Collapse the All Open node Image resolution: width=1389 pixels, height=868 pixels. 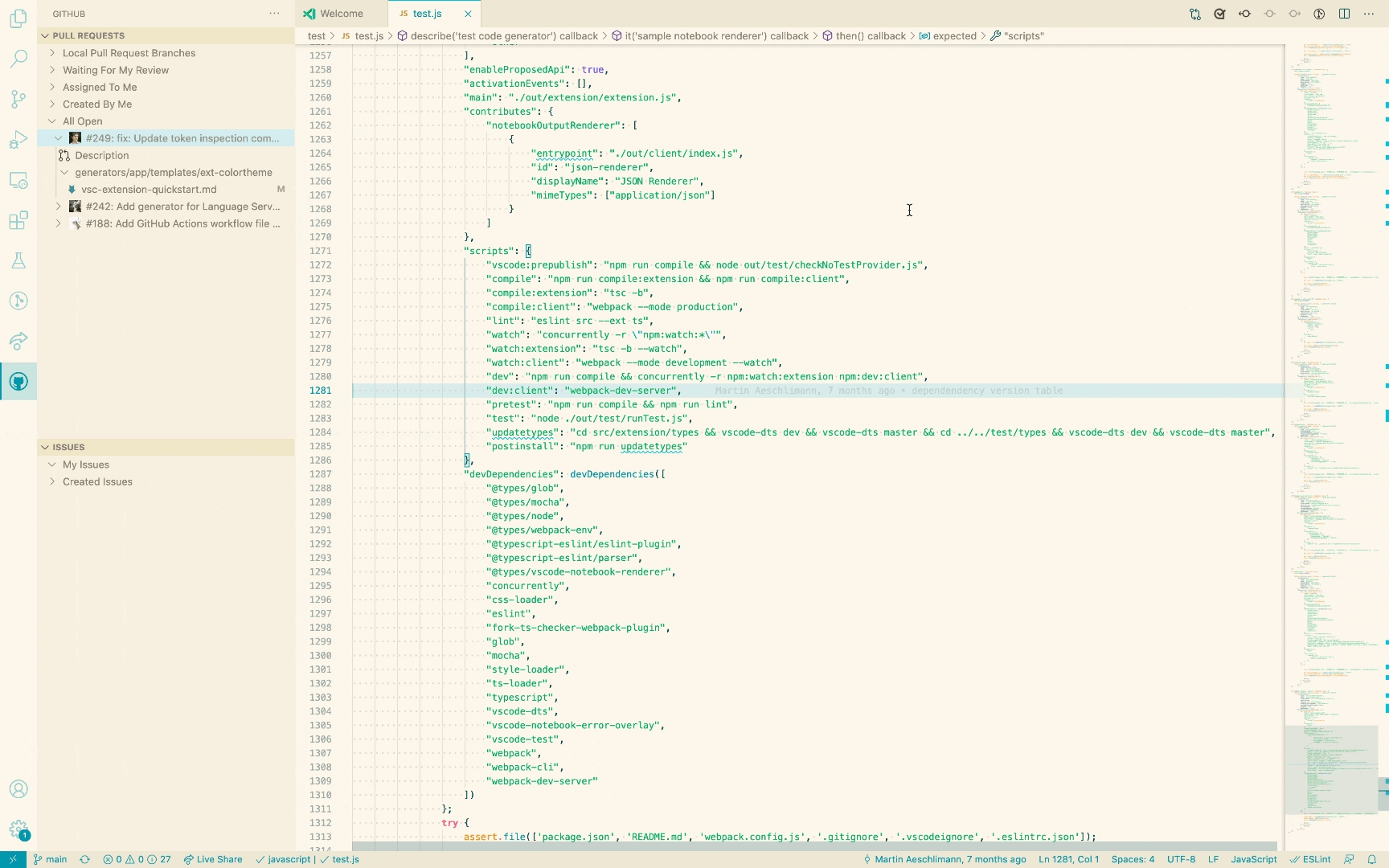(x=166, y=121)
